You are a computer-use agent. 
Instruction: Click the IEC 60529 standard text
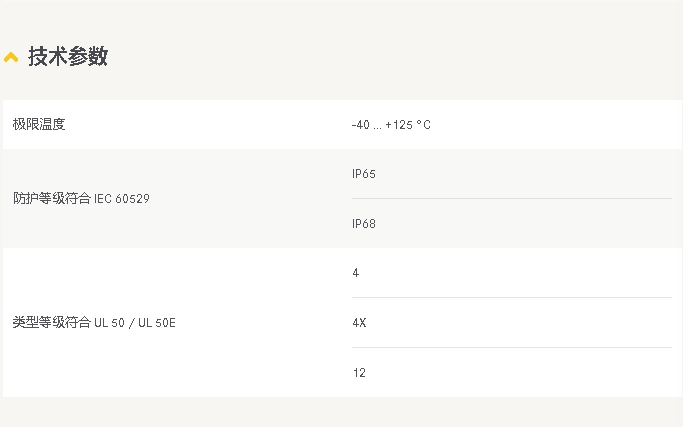coord(122,199)
